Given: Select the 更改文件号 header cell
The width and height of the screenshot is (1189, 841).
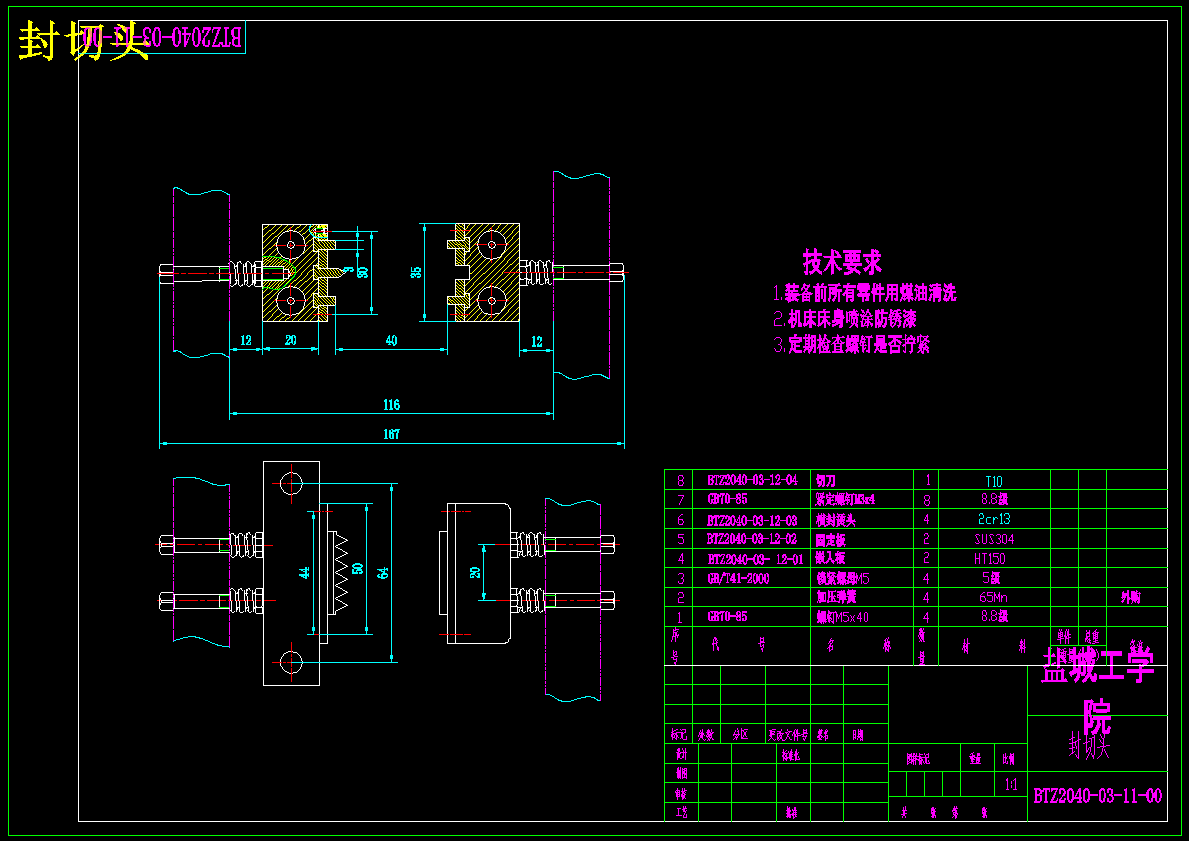Looking at the screenshot, I should (x=788, y=735).
